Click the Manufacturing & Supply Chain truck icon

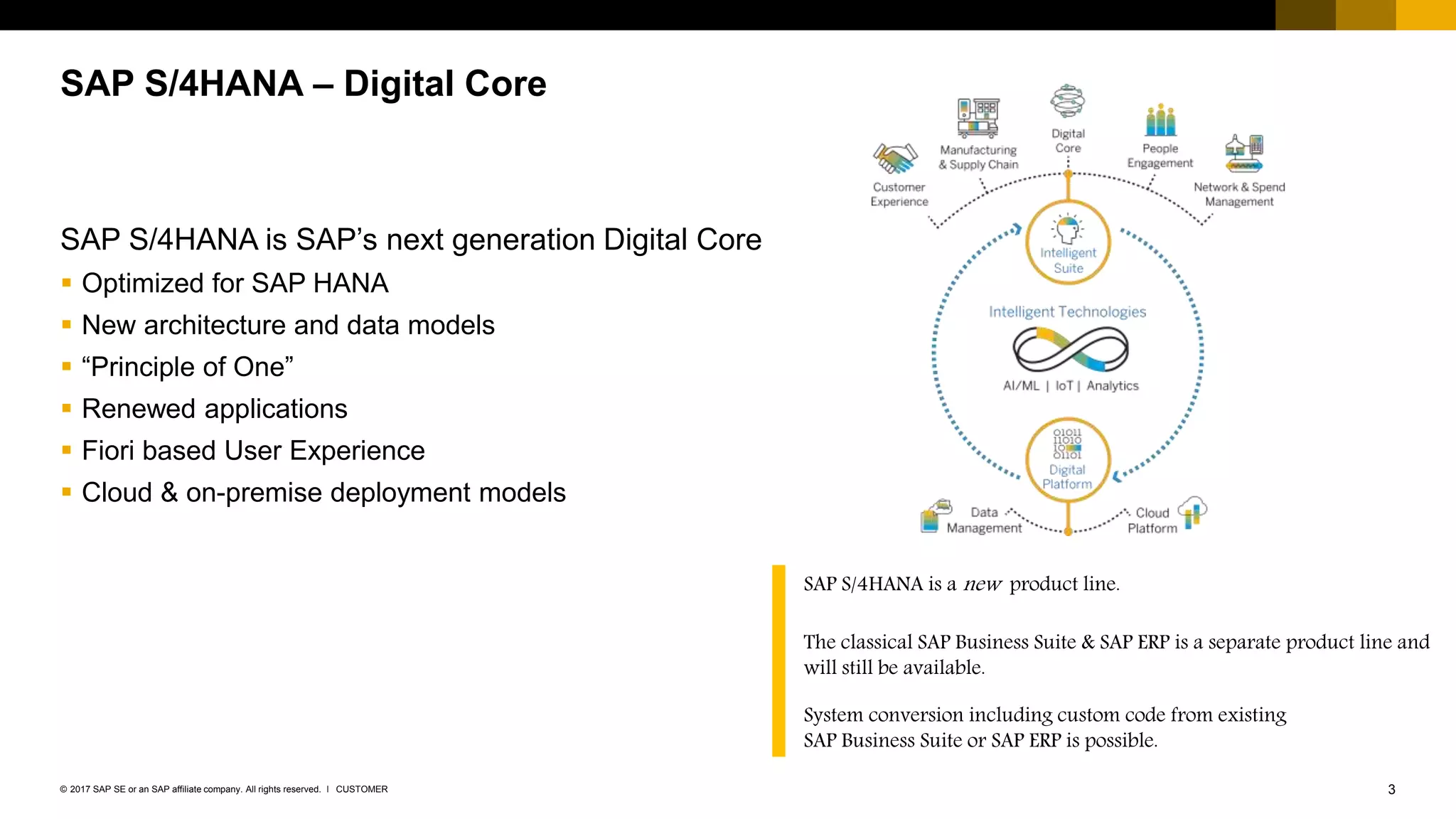(978, 118)
